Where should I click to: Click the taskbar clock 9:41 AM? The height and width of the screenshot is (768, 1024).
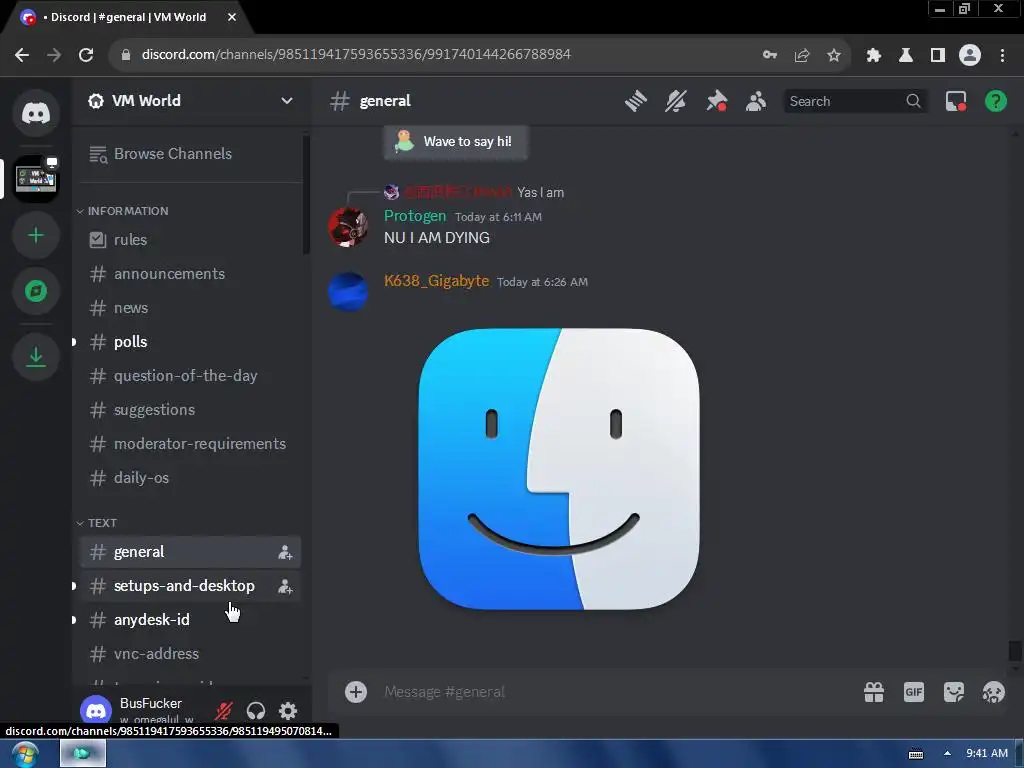point(986,753)
